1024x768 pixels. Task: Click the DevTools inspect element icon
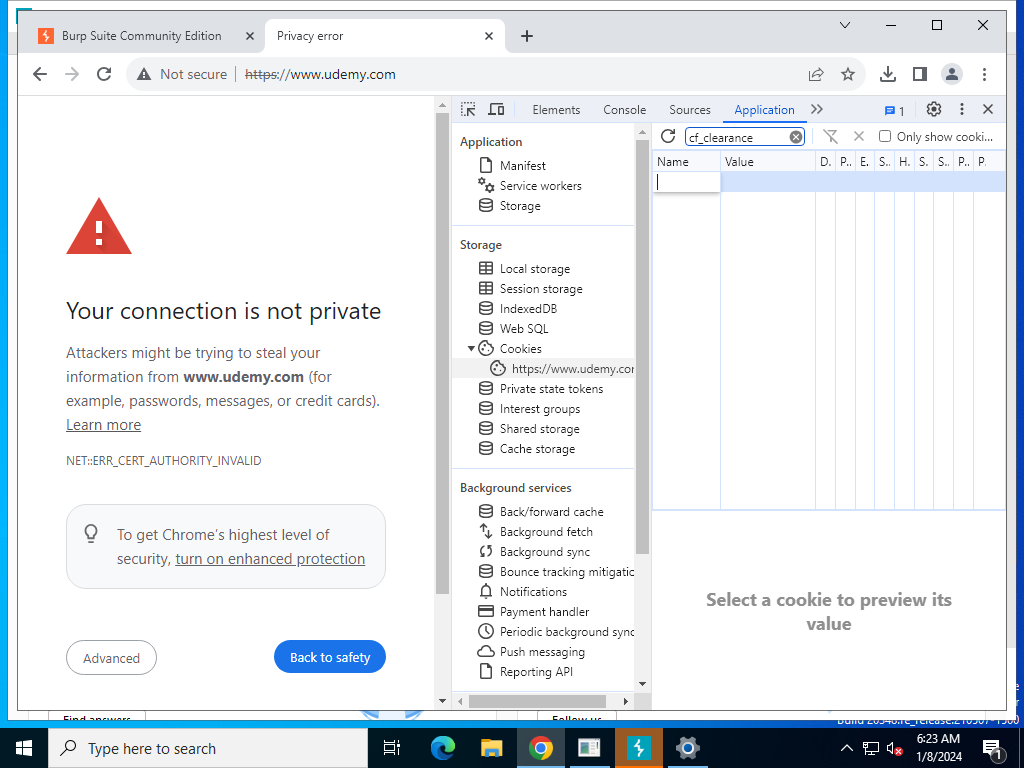tap(468, 109)
